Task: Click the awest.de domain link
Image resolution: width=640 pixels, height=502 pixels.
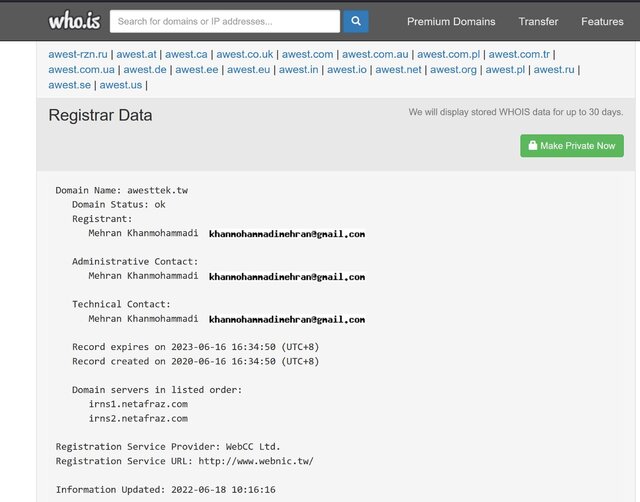Action: pyautogui.click(x=145, y=69)
